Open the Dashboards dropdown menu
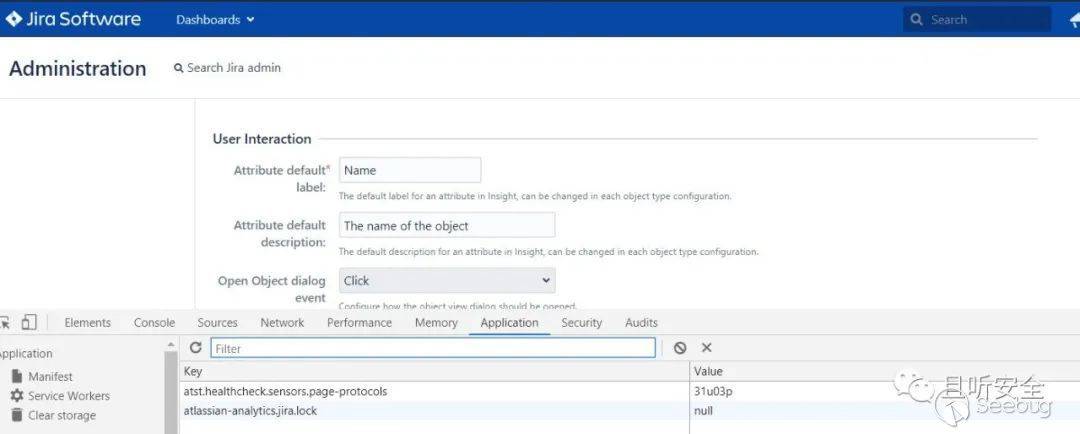The height and width of the screenshot is (434, 1080). point(215,20)
